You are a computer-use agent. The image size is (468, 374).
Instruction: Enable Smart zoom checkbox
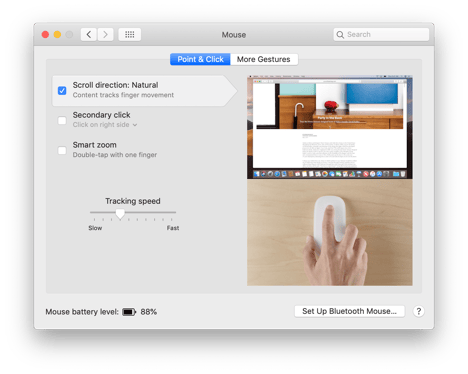[x=62, y=150]
